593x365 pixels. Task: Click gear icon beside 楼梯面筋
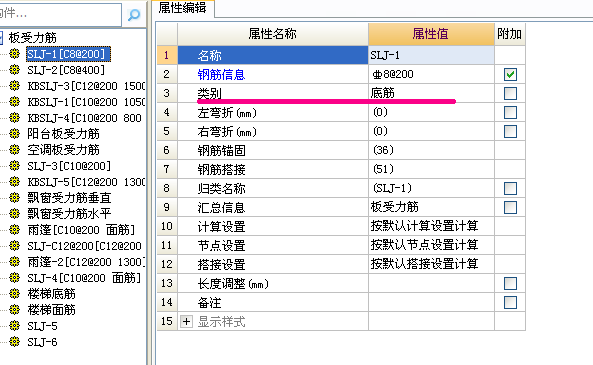pyautogui.click(x=14, y=309)
